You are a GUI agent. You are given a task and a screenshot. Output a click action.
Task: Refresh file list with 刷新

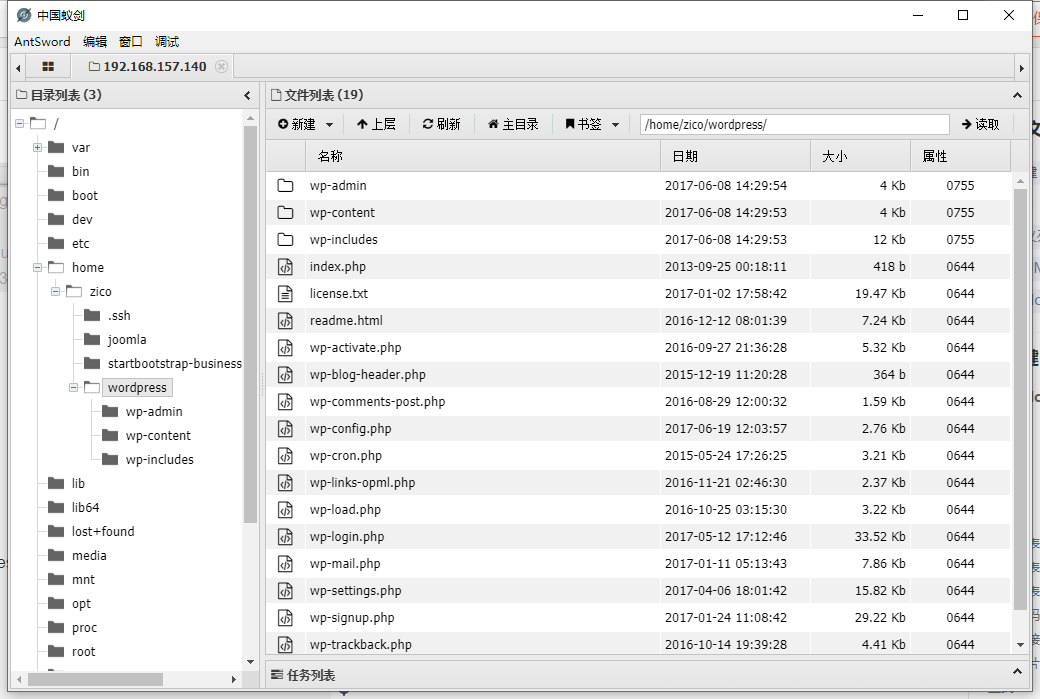point(441,124)
